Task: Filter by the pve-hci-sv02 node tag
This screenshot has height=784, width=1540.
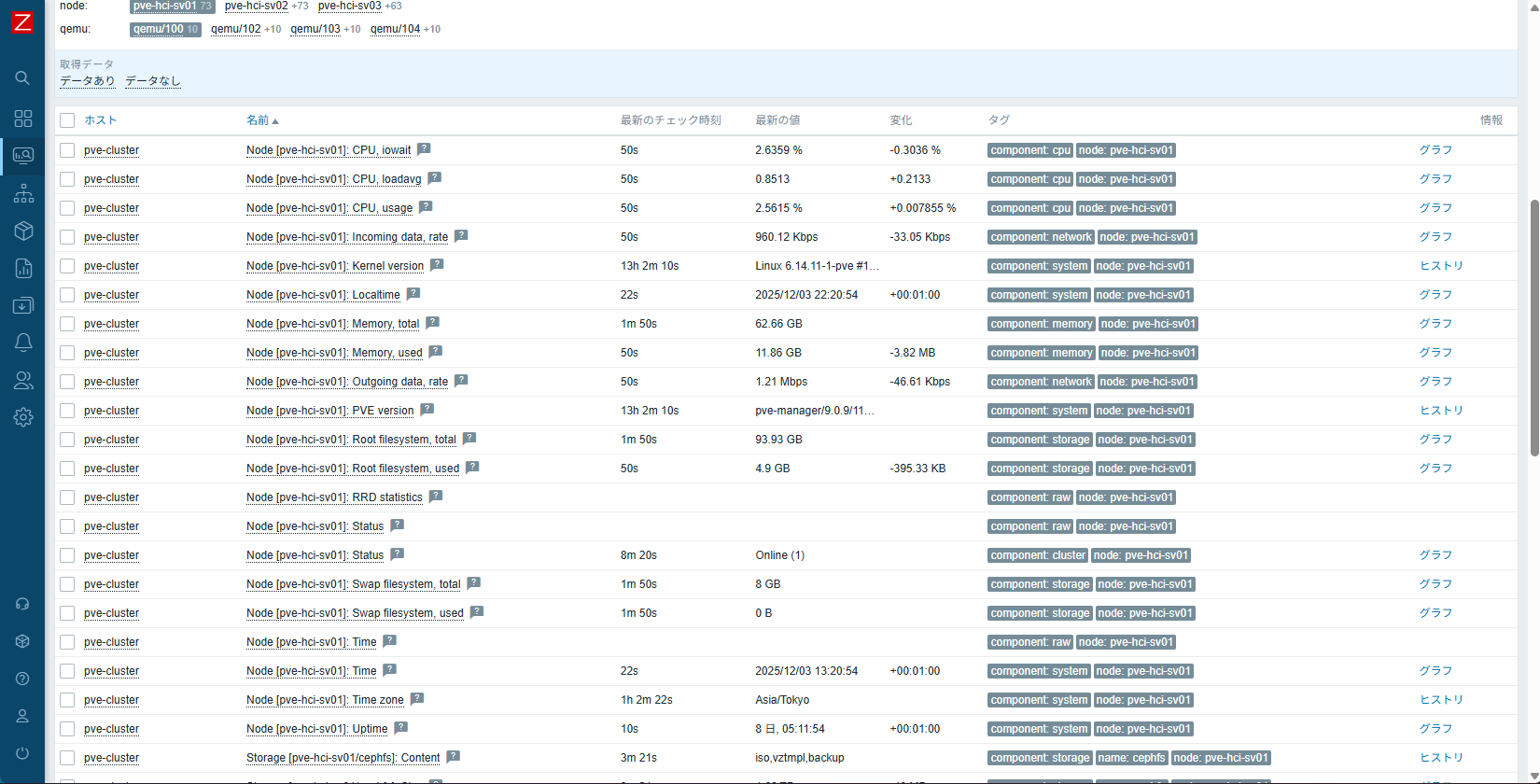Action: click(x=256, y=6)
